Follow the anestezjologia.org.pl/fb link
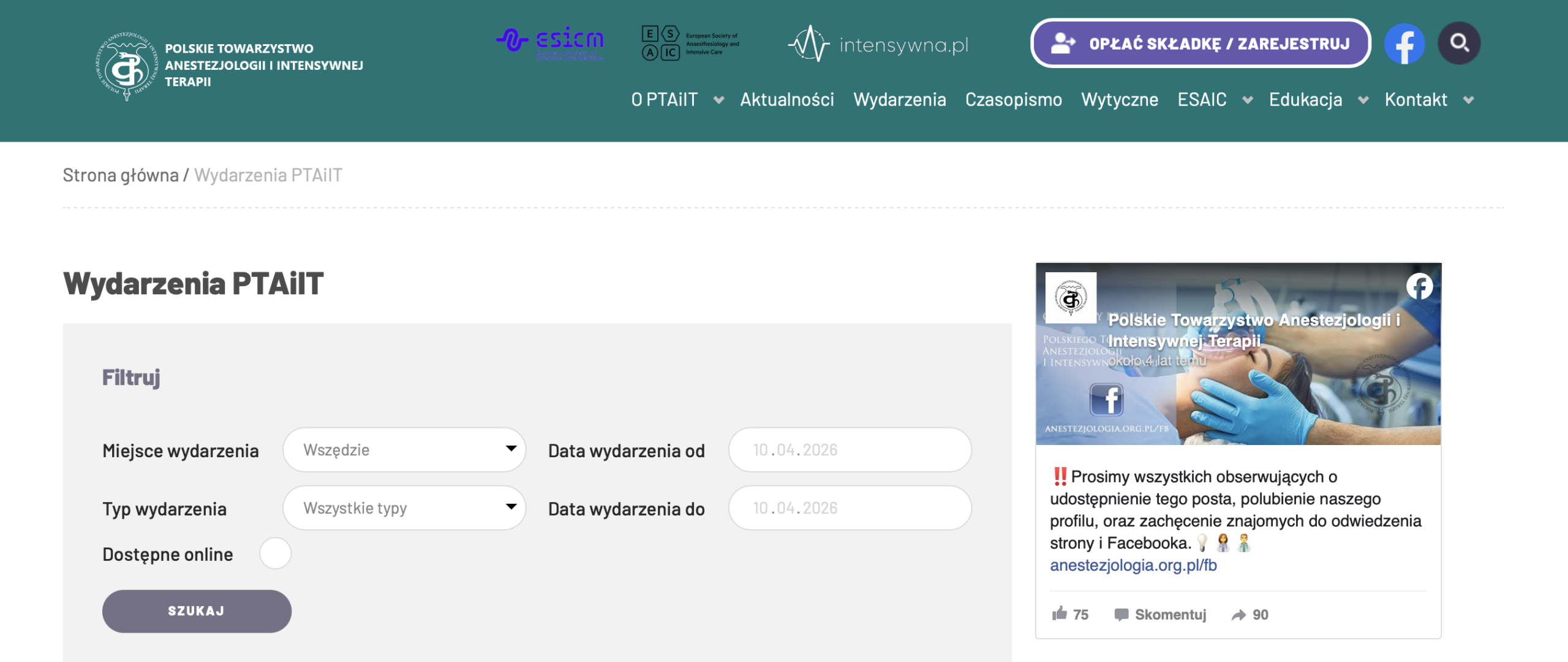Screen dimensions: 1568x662 point(1133,565)
